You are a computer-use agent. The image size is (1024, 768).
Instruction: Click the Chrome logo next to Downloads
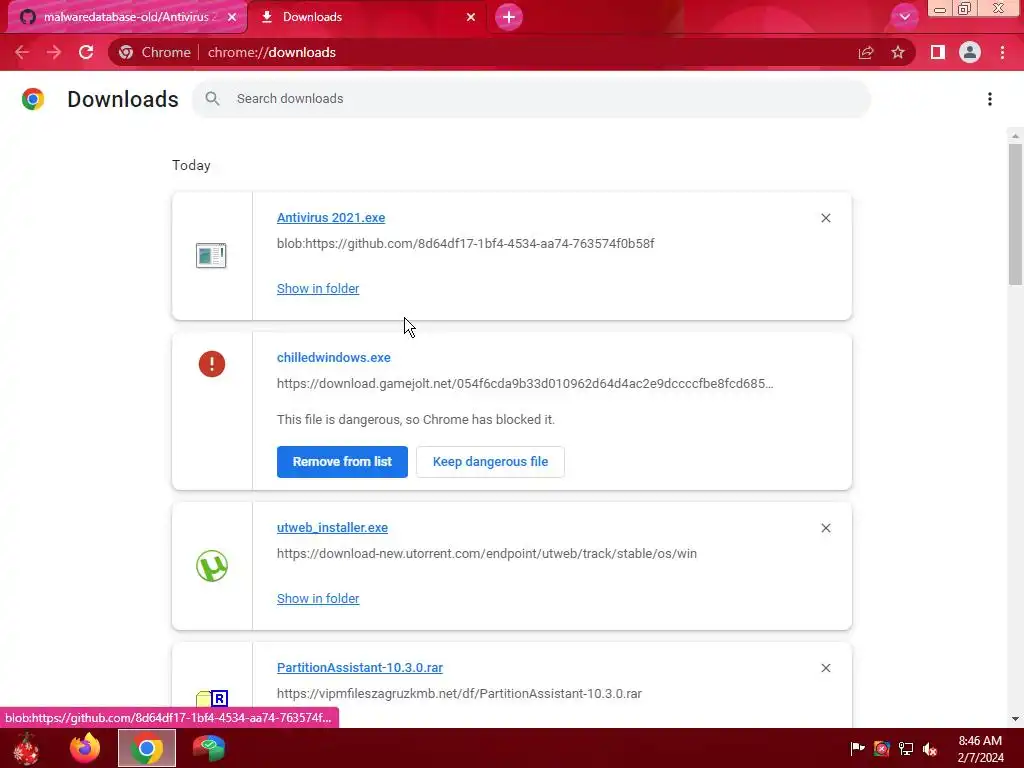pos(33,99)
